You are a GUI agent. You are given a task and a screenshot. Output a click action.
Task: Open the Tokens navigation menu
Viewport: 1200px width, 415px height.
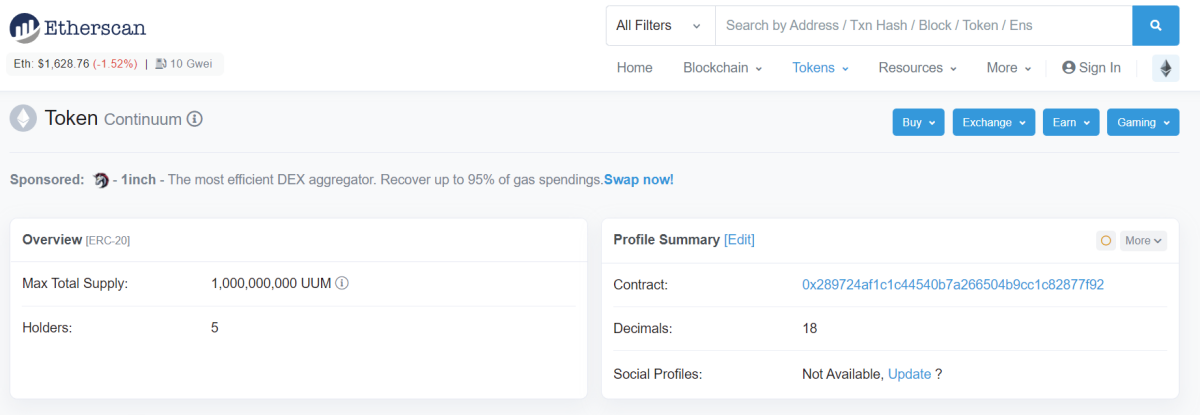click(x=820, y=68)
